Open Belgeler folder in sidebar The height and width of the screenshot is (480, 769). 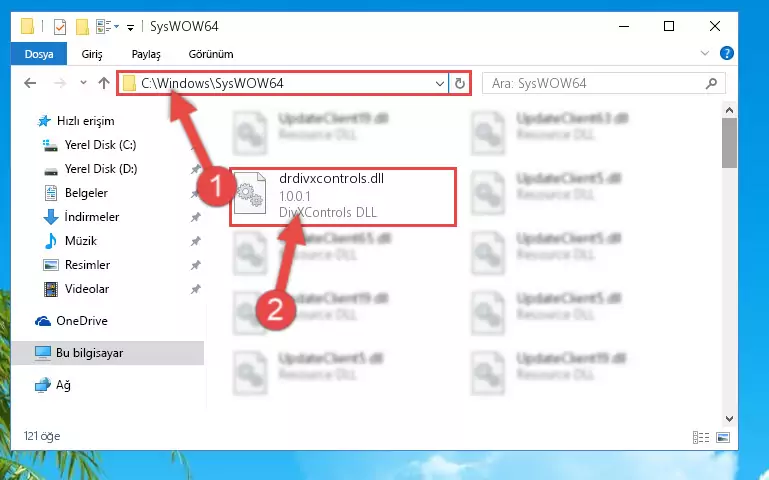coord(86,193)
